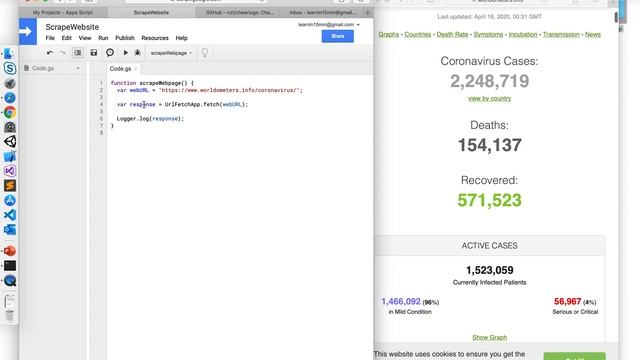640x360 pixels.
Task: Click the Worldometers page vertical scrollbar
Action: (x=616, y=18)
